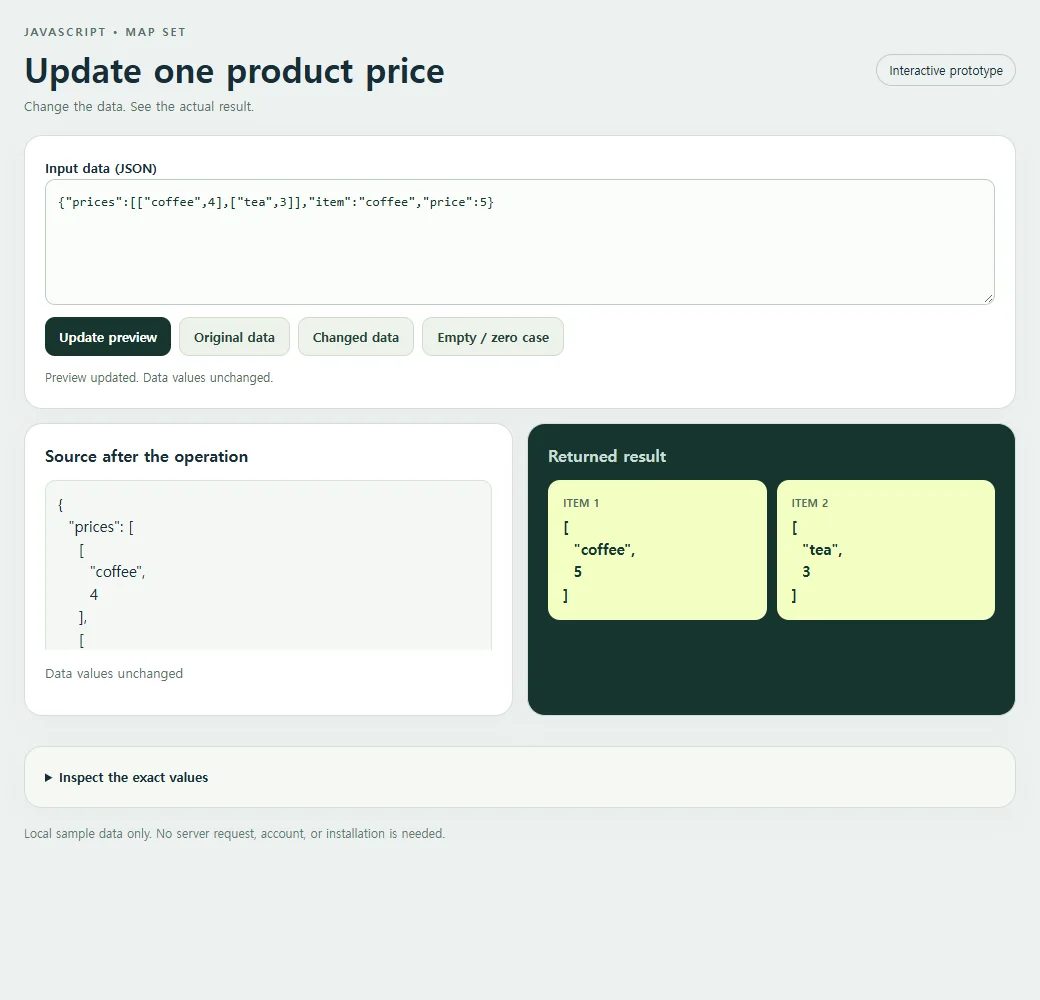The width and height of the screenshot is (1040, 1000).
Task: Click the Interactive prototype badge
Action: pos(945,70)
